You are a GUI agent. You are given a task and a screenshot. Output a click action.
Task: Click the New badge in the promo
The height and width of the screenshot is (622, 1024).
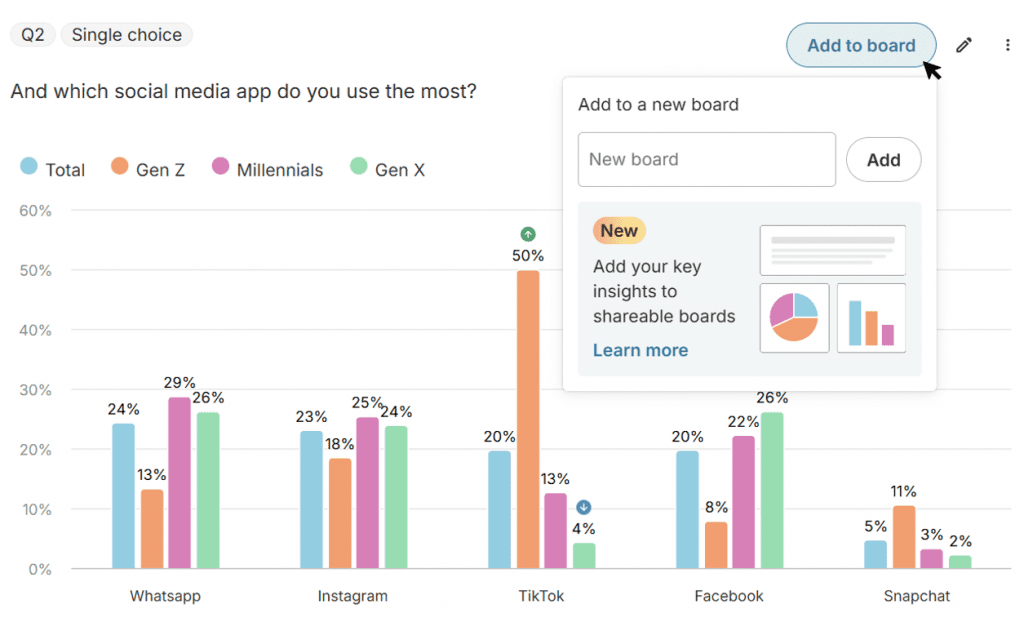pos(619,231)
